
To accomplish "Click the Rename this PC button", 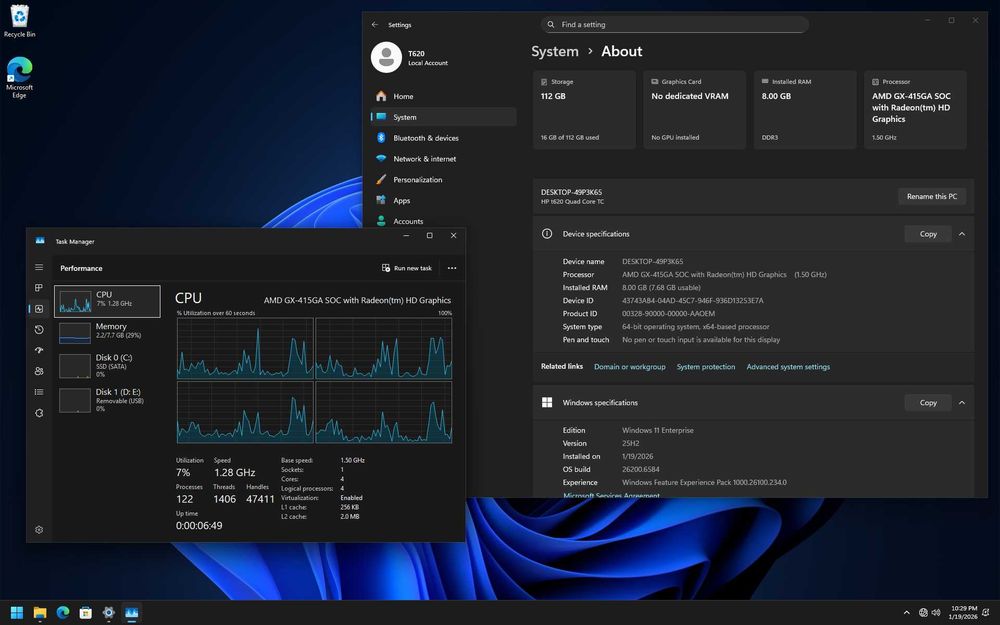I will coord(931,196).
